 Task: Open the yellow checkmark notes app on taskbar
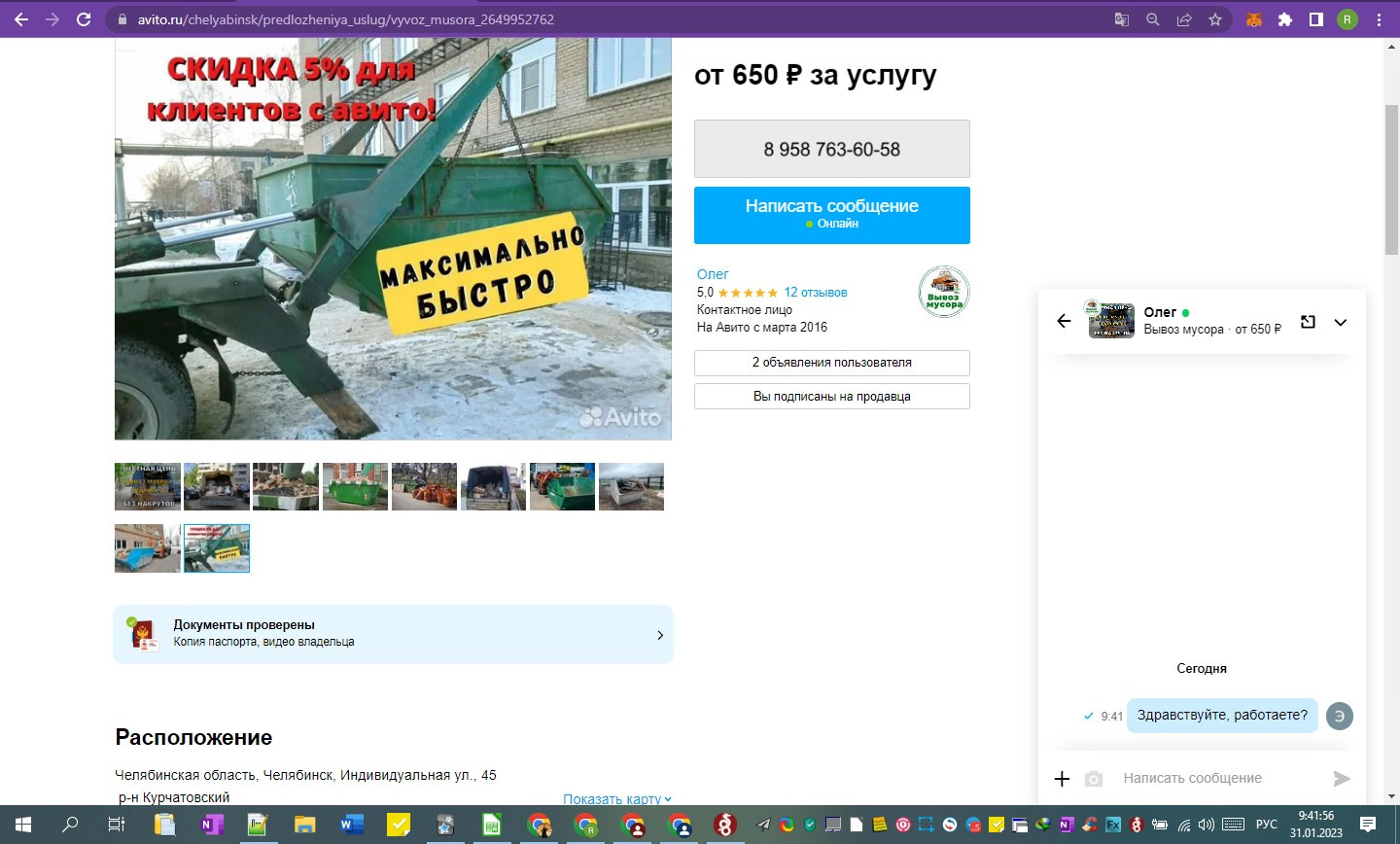click(x=399, y=825)
